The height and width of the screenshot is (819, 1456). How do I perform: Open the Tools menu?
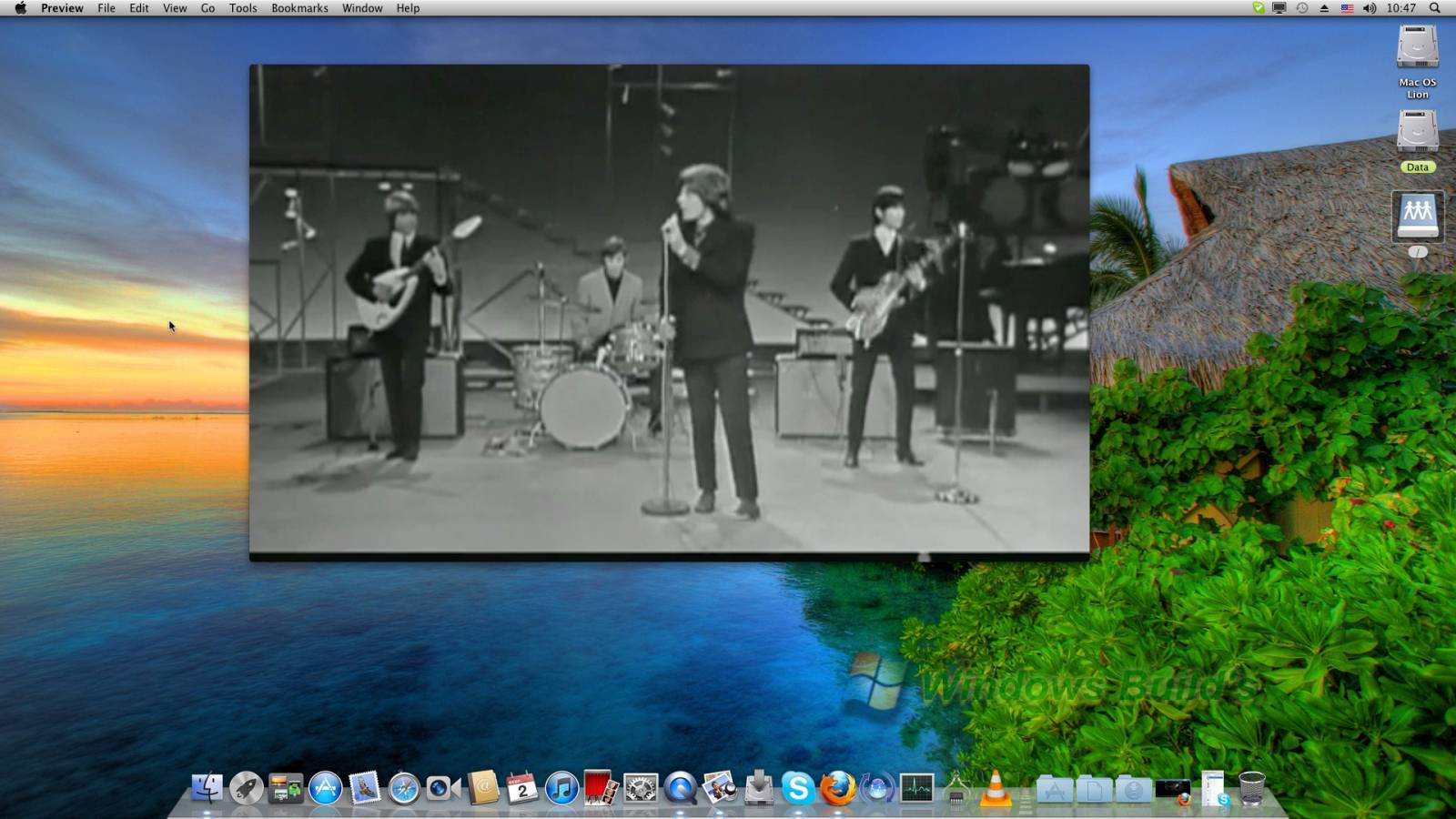pyautogui.click(x=243, y=8)
